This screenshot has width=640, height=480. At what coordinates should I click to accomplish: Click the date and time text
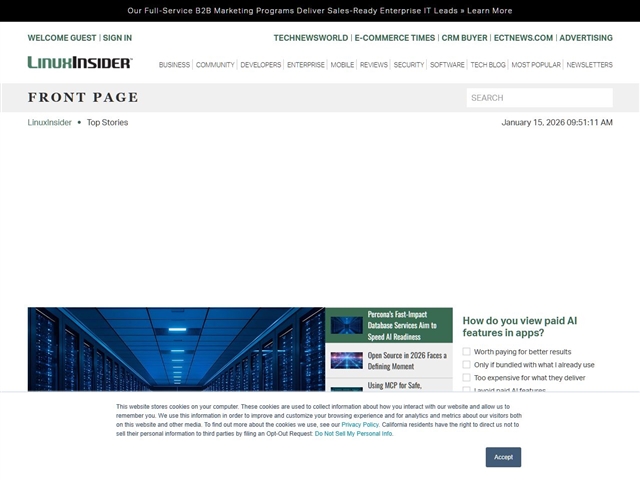[557, 122]
